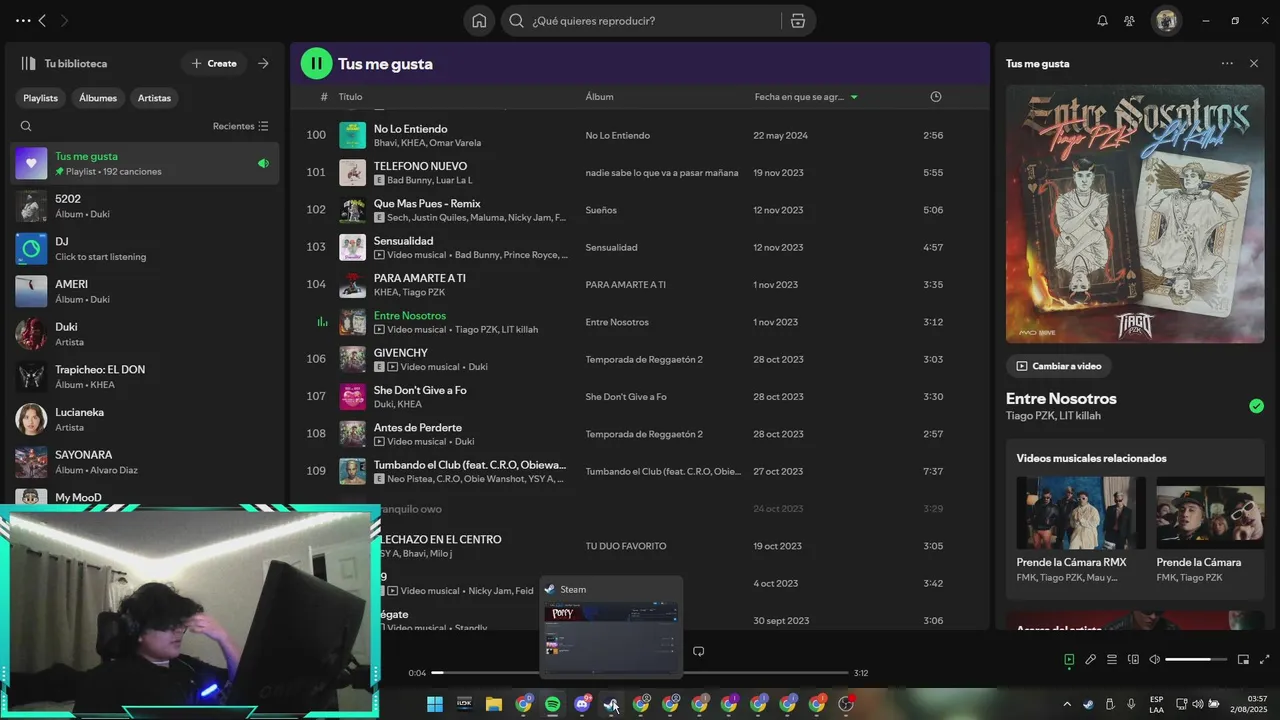Select the track PARA AMARTE A TI

(419, 278)
